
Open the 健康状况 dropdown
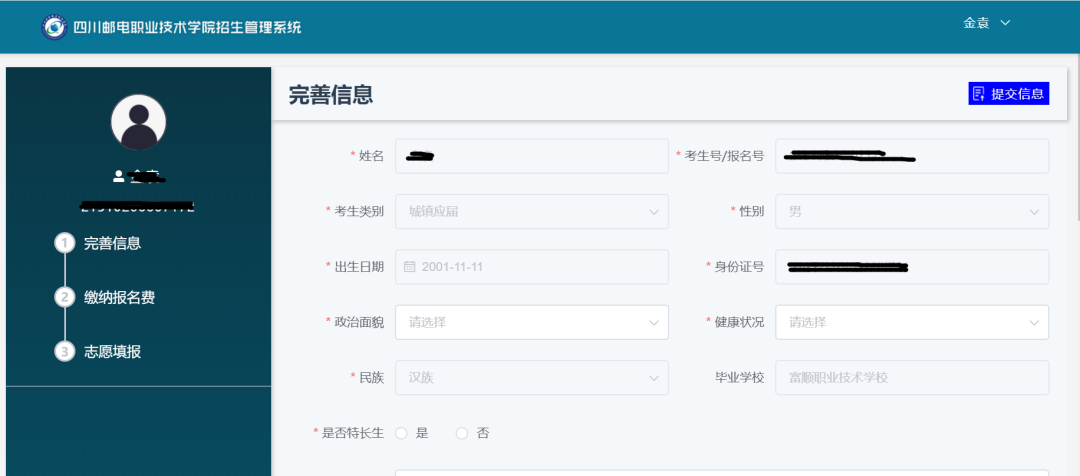912,322
